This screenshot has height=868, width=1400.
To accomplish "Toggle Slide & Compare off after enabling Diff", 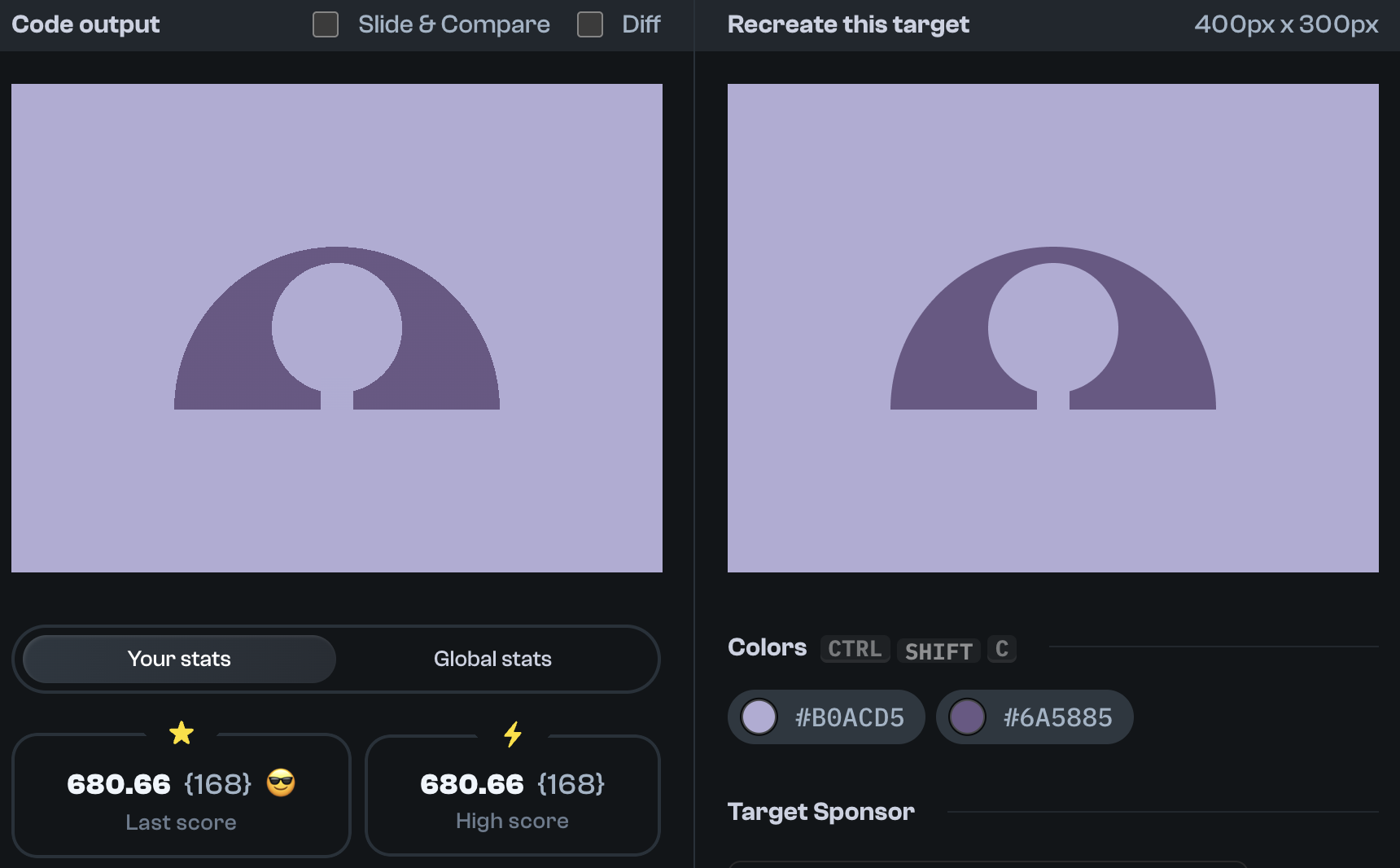I will (x=325, y=24).
